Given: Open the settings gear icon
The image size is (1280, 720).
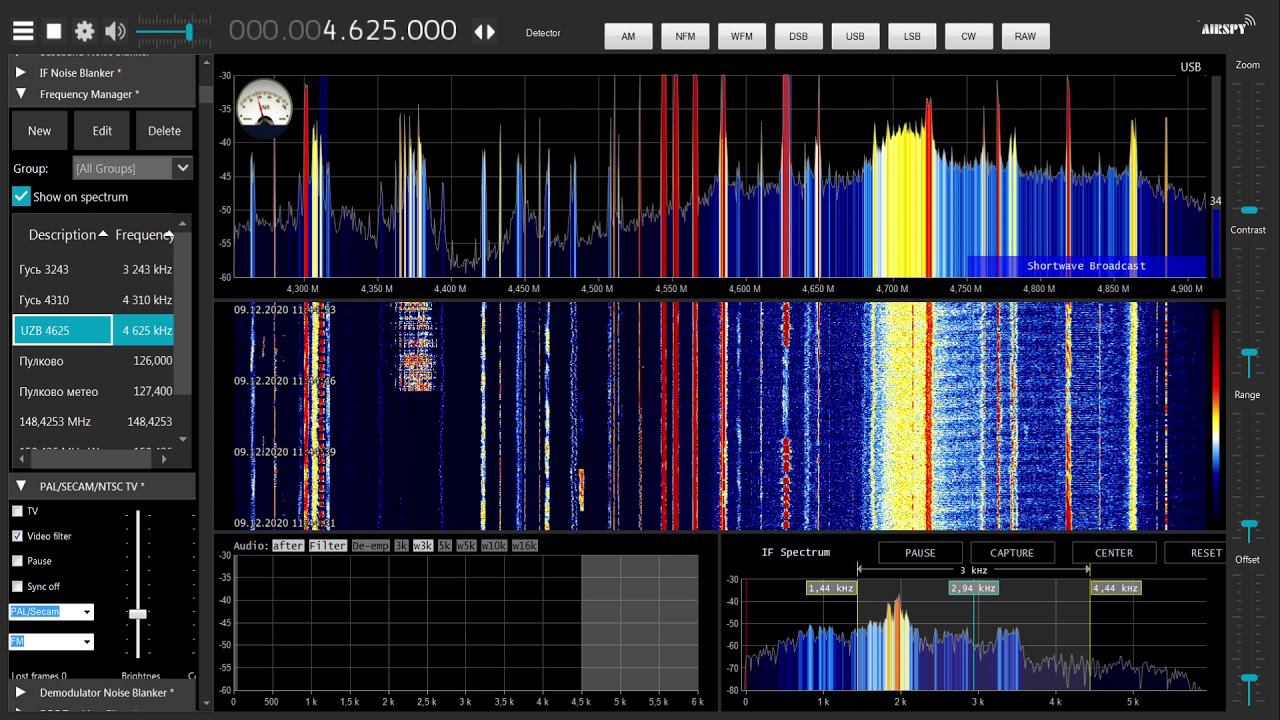Looking at the screenshot, I should [85, 32].
